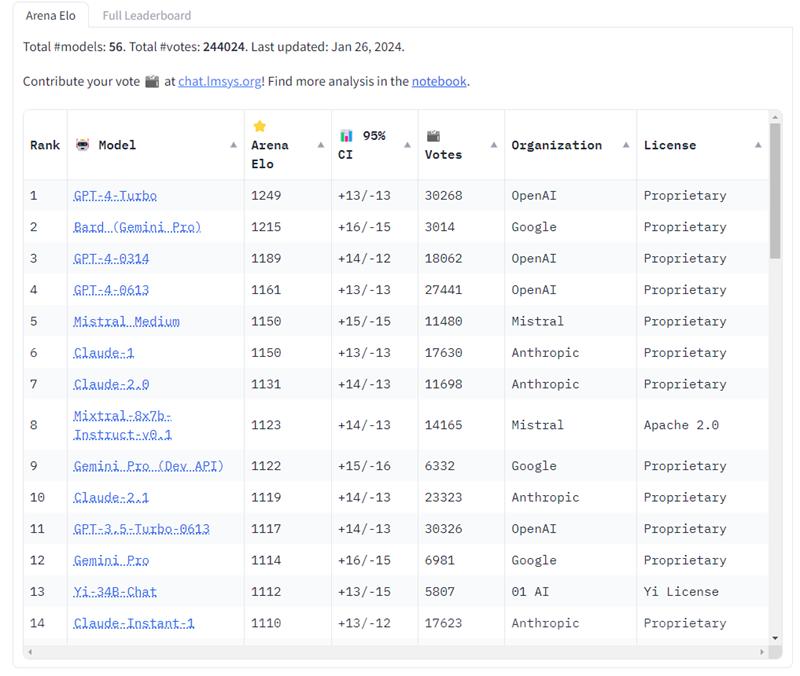This screenshot has width=800, height=676.
Task: Click the votes value 11480
Action: pos(443,321)
